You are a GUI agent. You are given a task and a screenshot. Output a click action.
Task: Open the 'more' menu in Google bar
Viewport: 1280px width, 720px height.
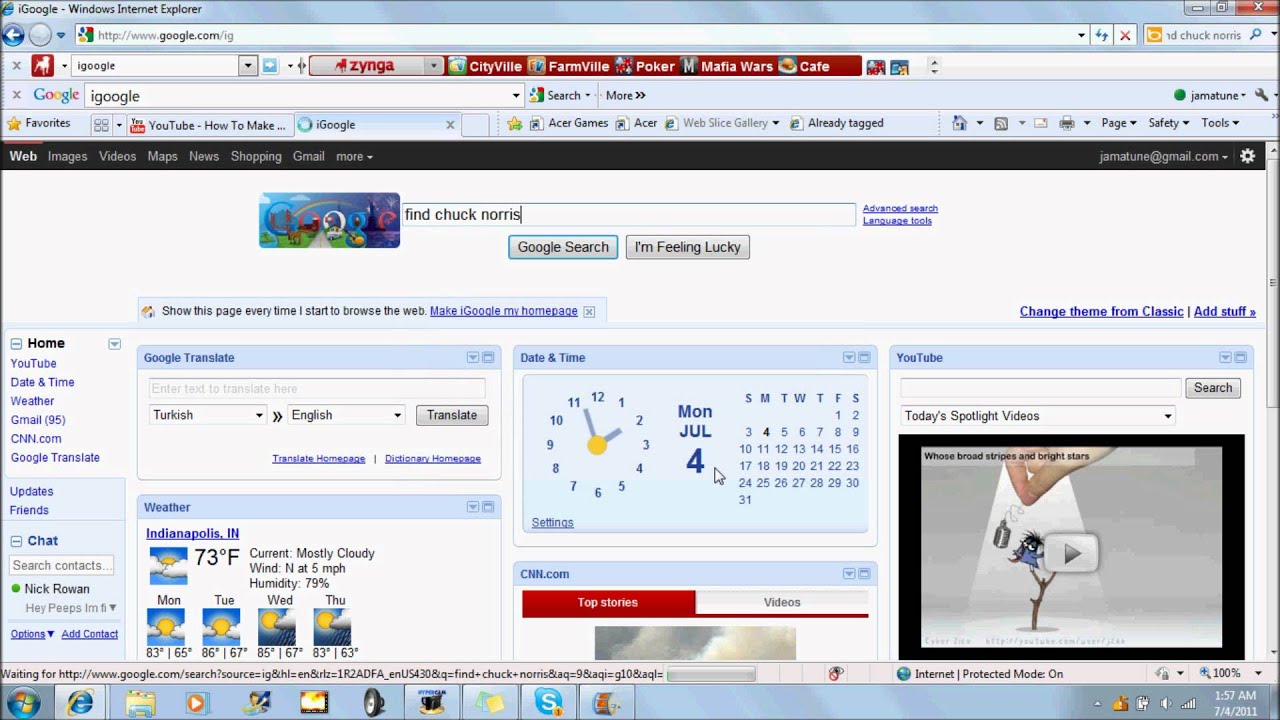coord(354,156)
